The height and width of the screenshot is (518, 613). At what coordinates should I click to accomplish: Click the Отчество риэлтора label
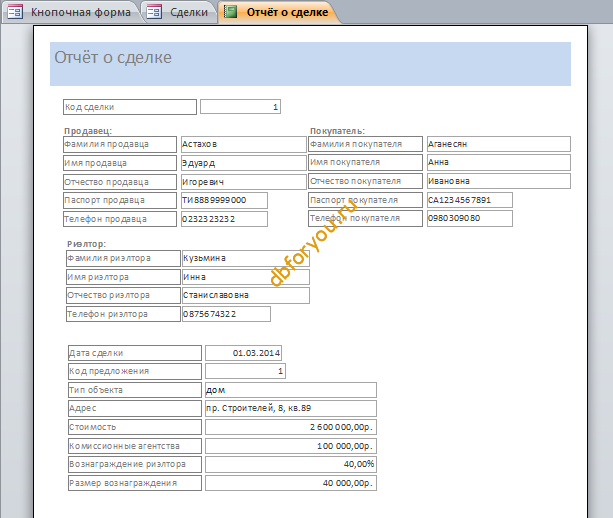pyautogui.click(x=123, y=295)
